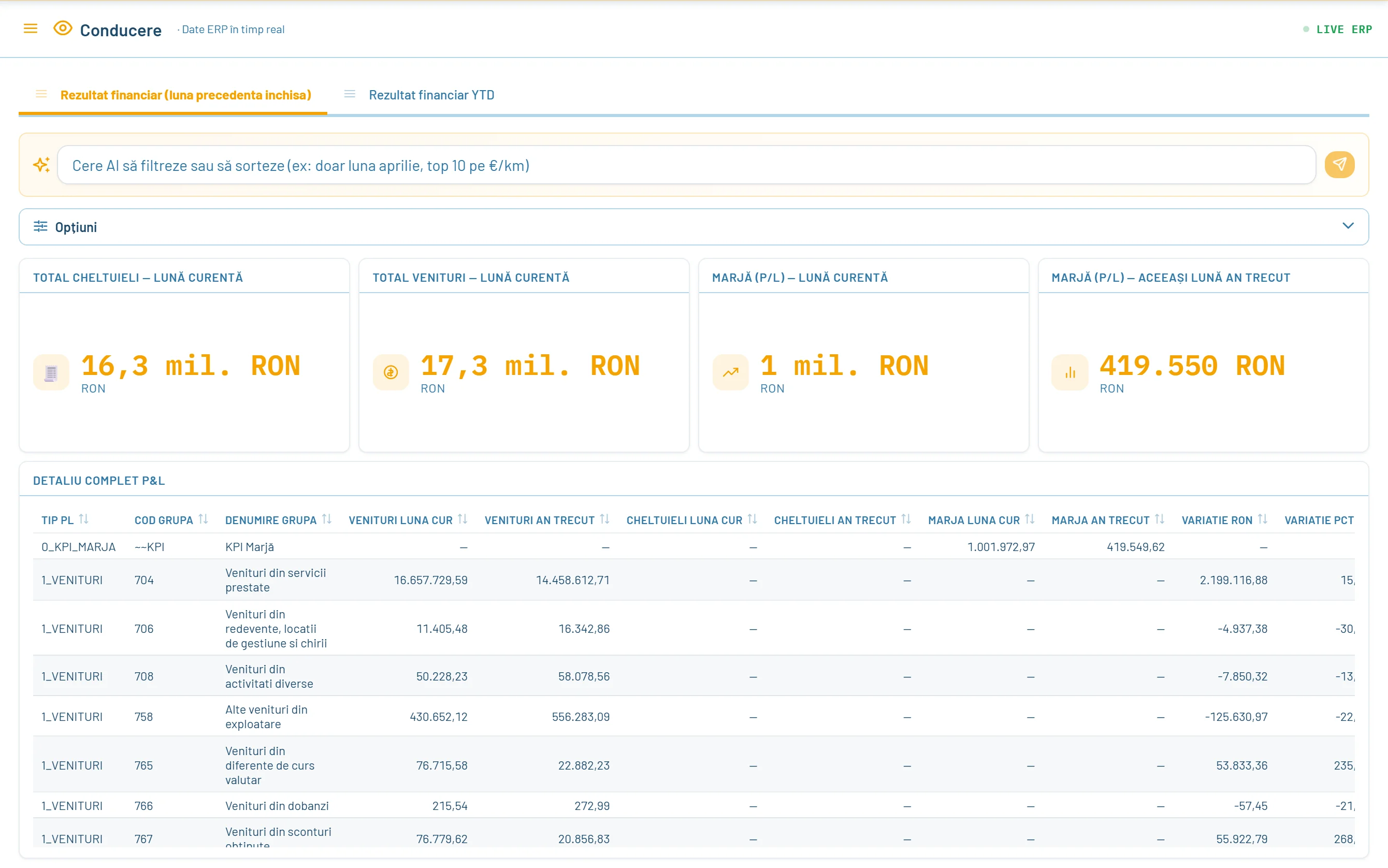Click variation -125.630,97 in row 758
The width and height of the screenshot is (1388, 868).
[1236, 717]
